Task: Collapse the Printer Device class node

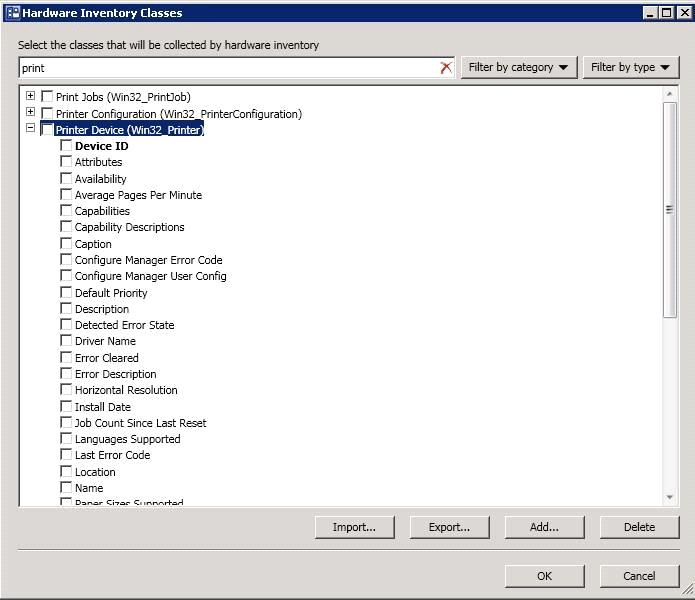Action: click(x=30, y=128)
